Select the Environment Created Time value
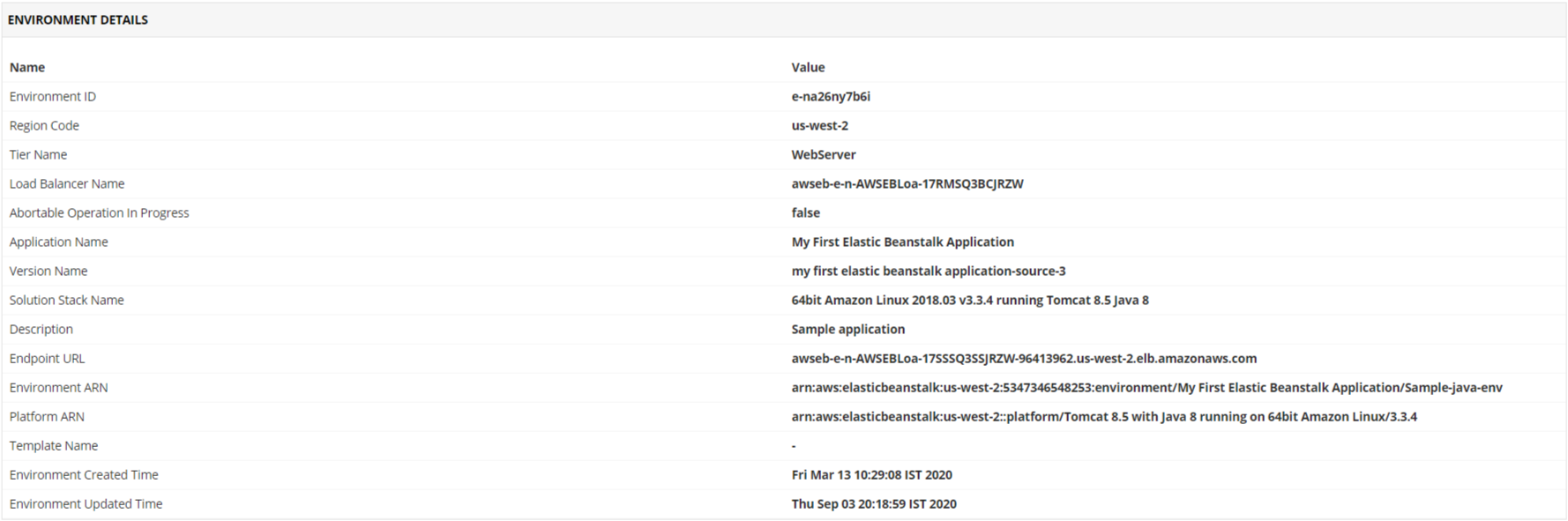This screenshot has height=521, width=1568. point(871,474)
